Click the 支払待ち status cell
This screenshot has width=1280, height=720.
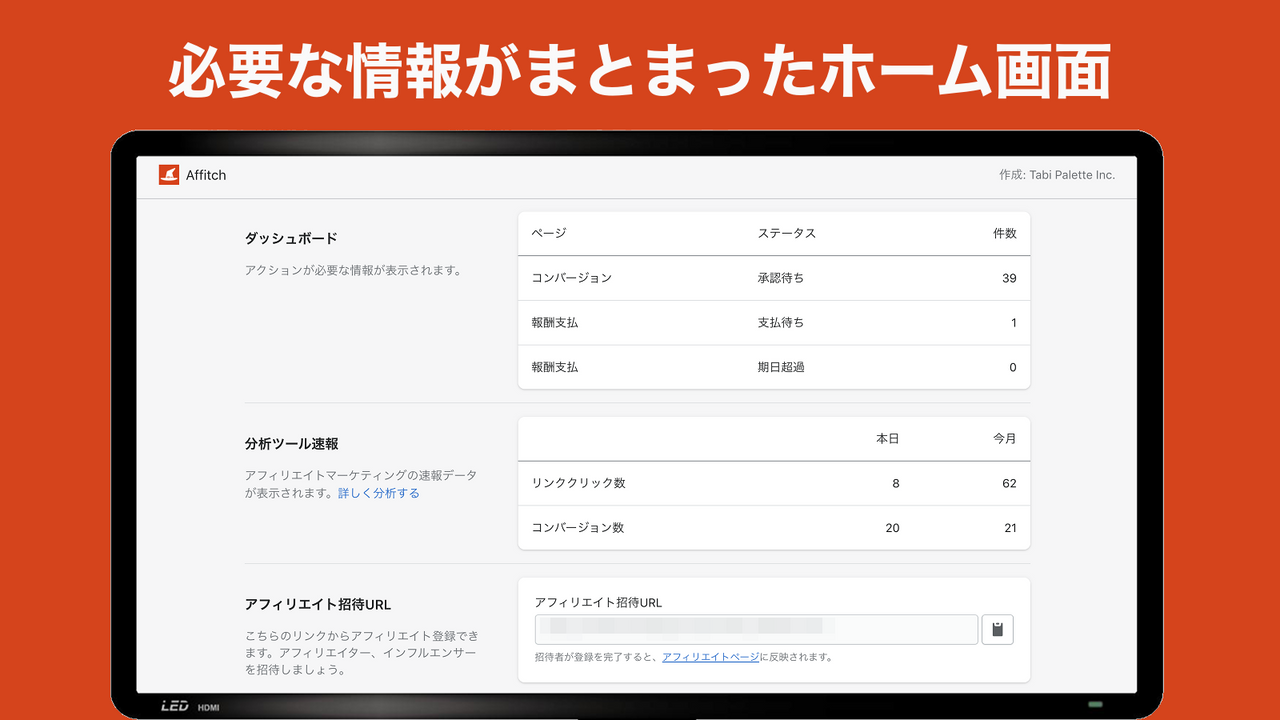(x=781, y=323)
